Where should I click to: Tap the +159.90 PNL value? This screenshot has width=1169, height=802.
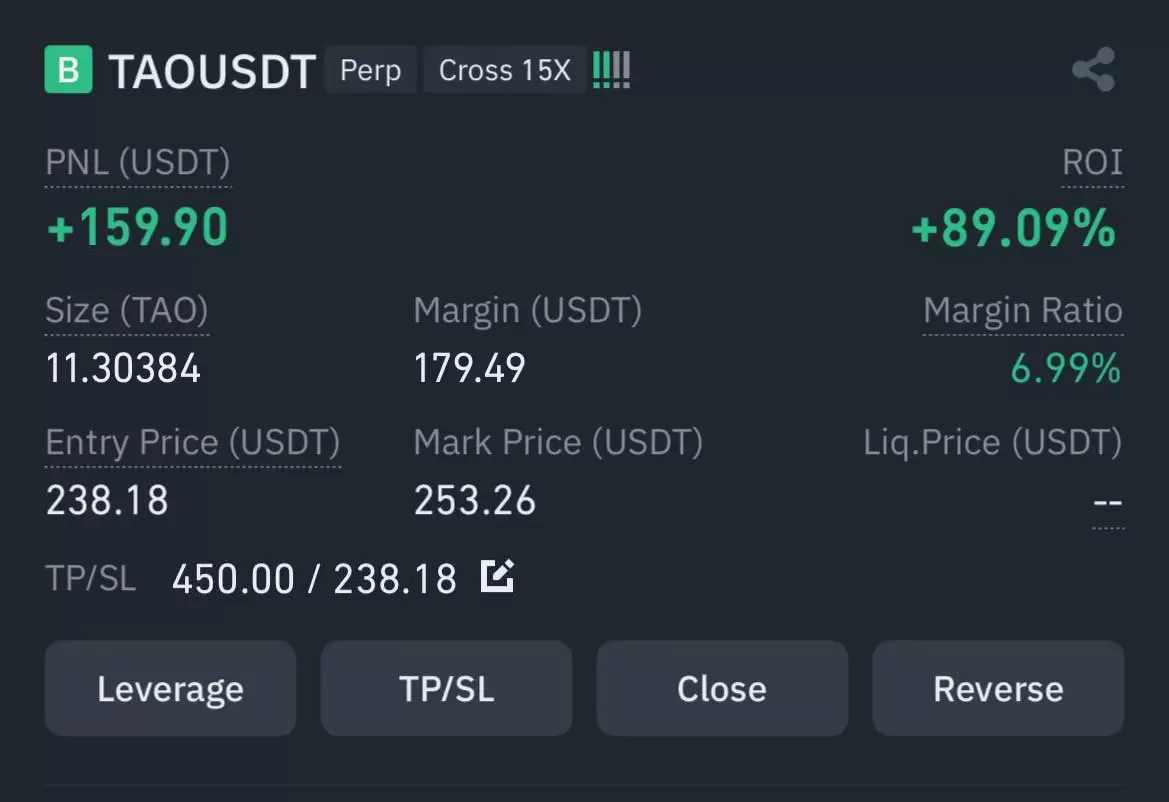point(137,227)
